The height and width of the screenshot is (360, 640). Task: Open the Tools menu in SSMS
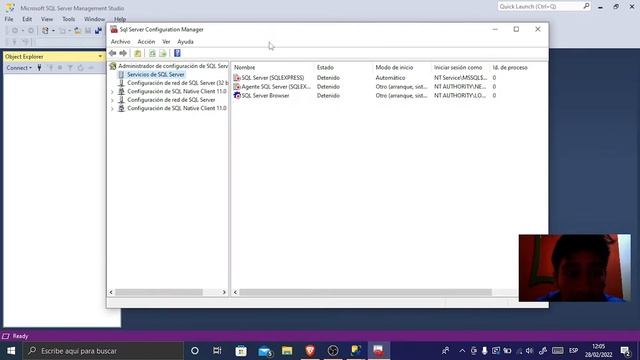click(69, 19)
